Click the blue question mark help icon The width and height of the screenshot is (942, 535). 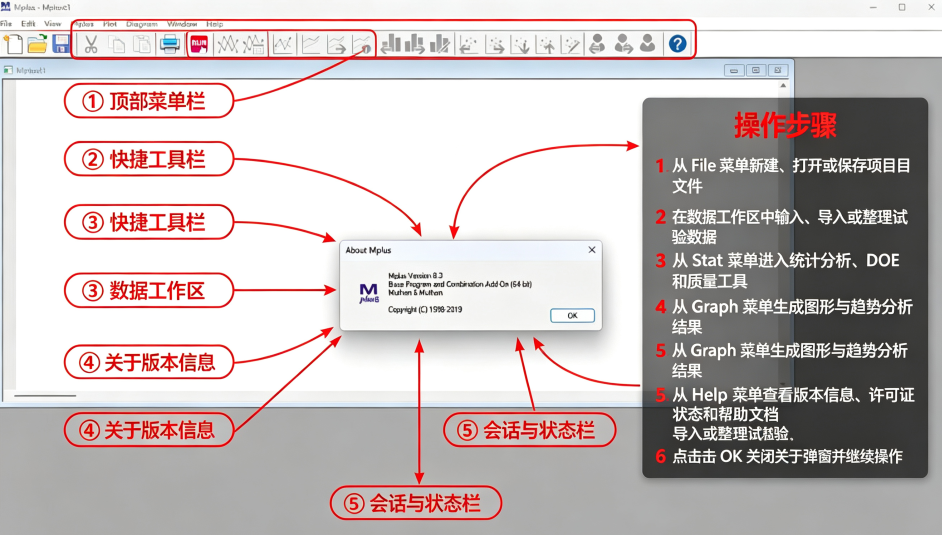tap(678, 44)
